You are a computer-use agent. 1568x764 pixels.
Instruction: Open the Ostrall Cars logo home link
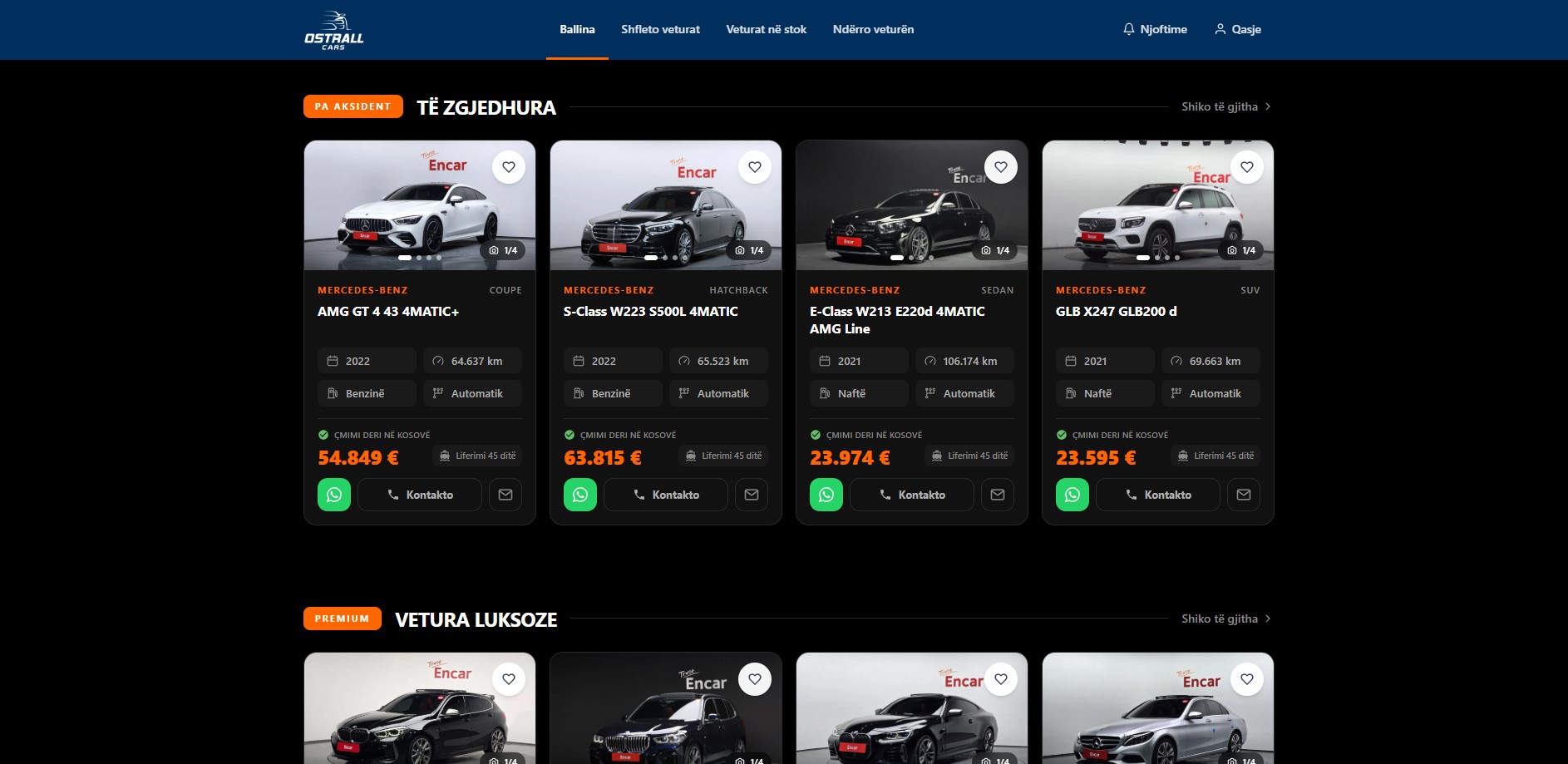click(x=333, y=30)
